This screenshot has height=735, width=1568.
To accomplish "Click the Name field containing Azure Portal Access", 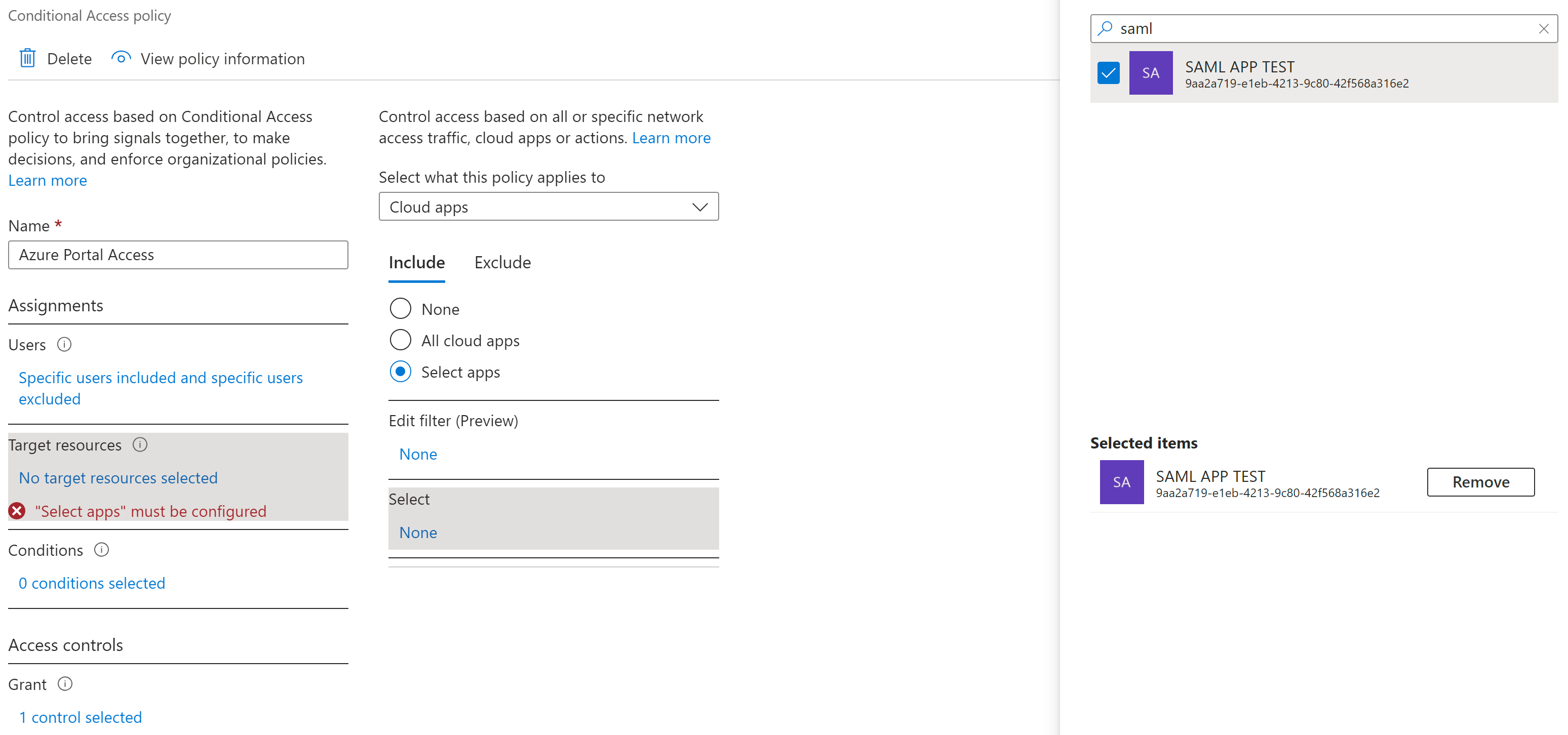I will tap(178, 255).
